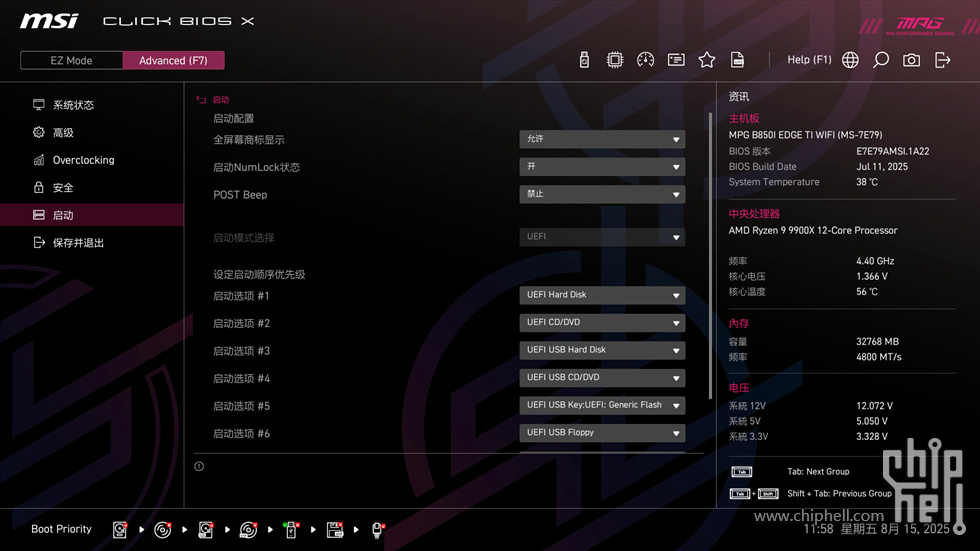Select USB hard disk icon in Boot Priority
This screenshot has height=551, width=980.
pyautogui.click(x=206, y=530)
